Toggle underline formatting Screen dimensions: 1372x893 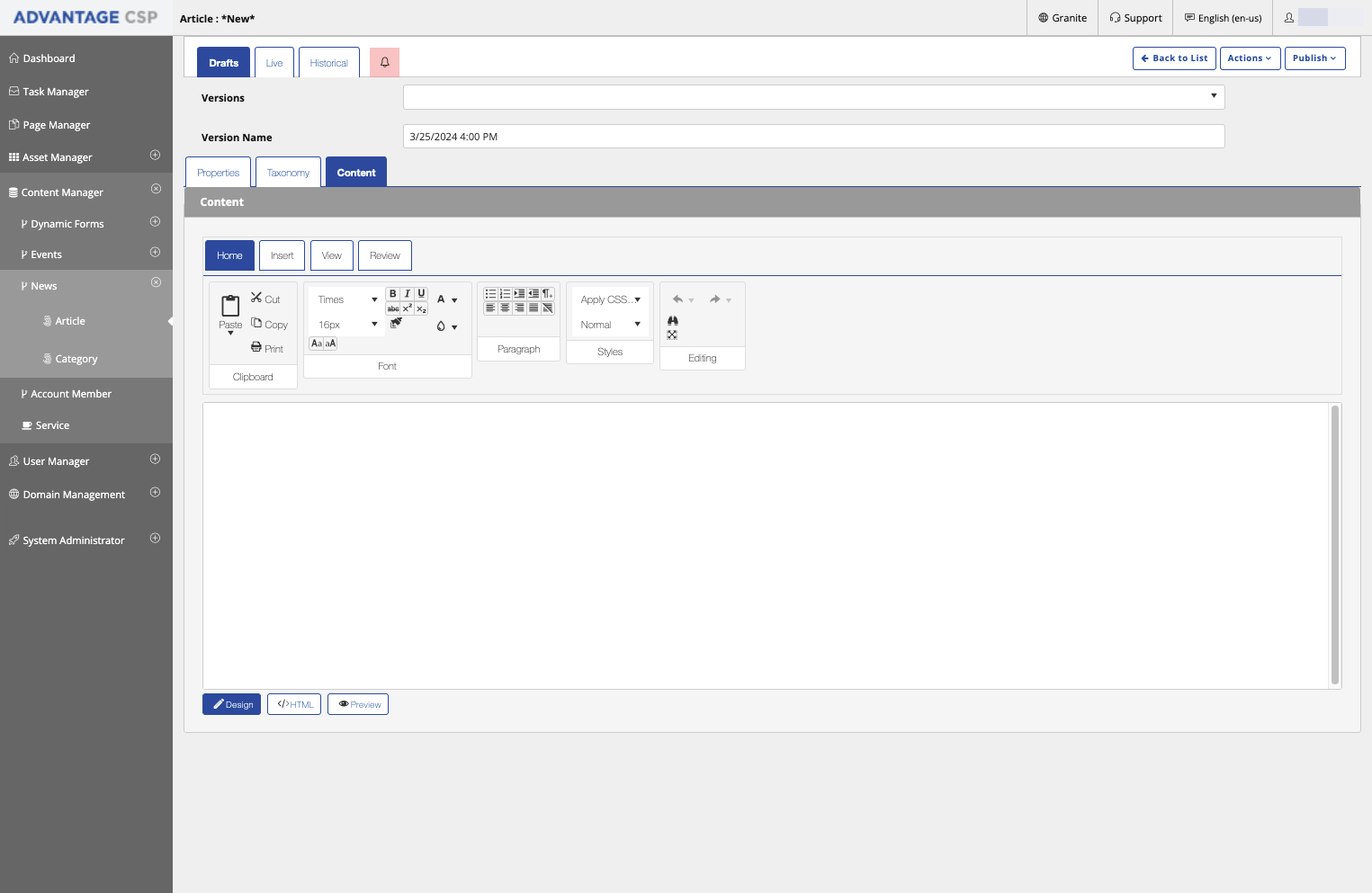tap(421, 294)
